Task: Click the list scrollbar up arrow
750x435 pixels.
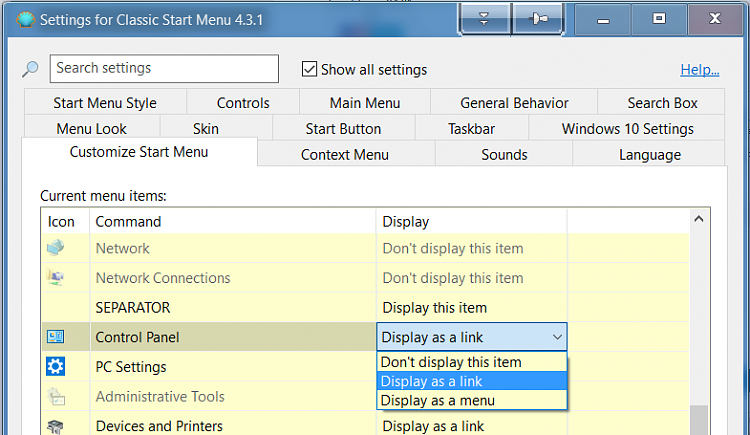Action: (x=699, y=219)
